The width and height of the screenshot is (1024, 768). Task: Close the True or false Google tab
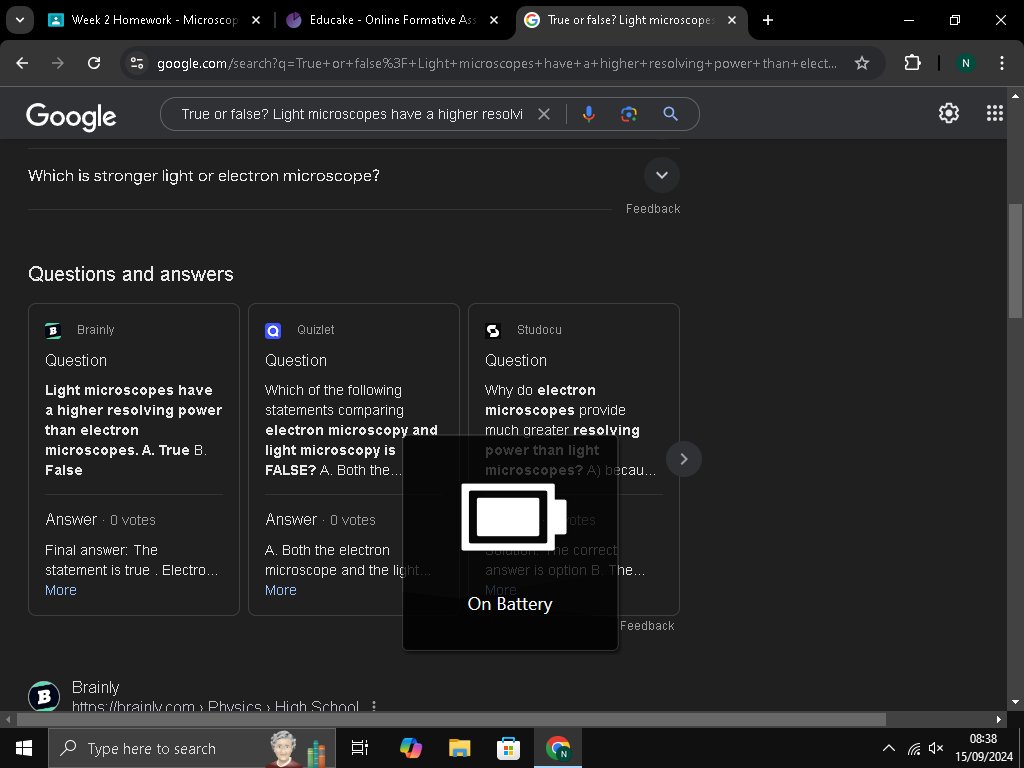(x=732, y=20)
